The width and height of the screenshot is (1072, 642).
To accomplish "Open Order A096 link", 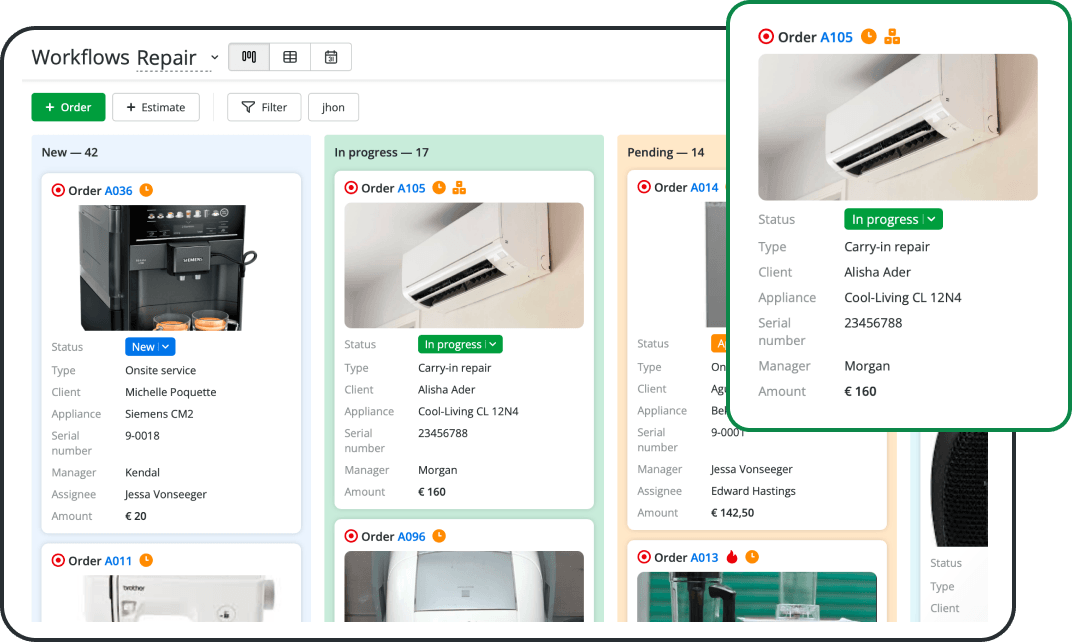I will click(412, 537).
